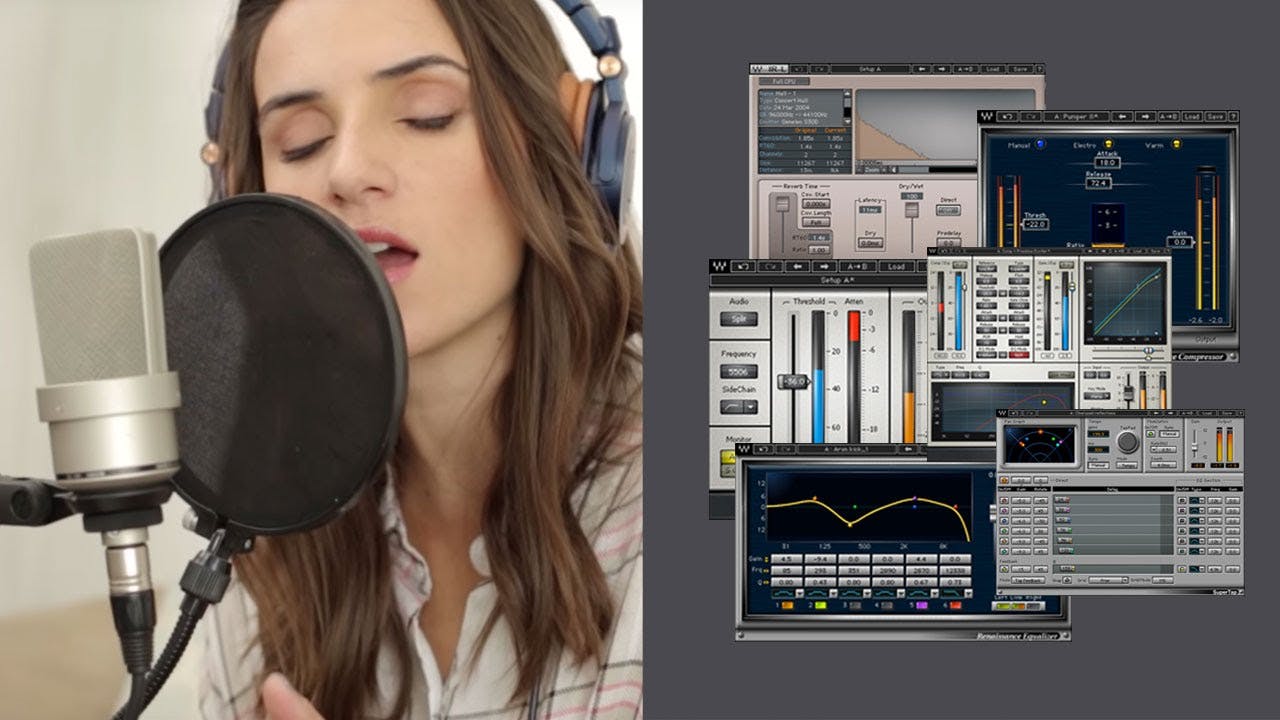
Task: Click A->B in the DeEsser toolbar
Action: pos(858,266)
